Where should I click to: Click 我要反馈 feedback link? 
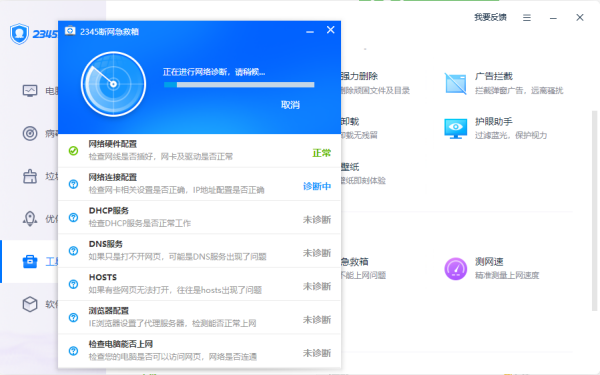pos(491,17)
